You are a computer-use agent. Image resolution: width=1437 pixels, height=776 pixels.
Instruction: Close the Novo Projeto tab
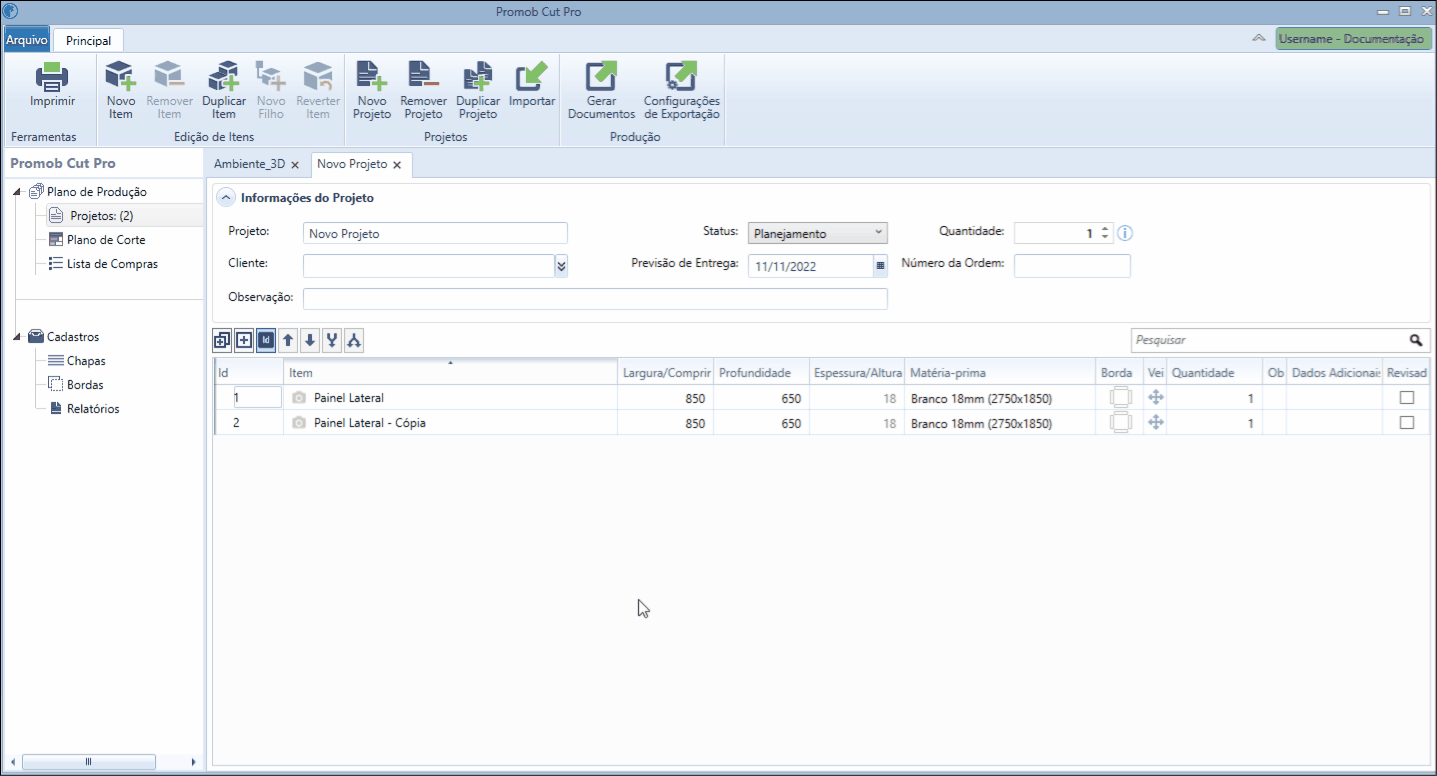pos(397,165)
